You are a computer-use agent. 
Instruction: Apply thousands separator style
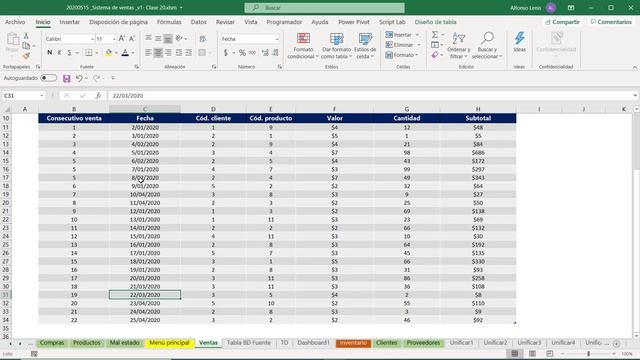pos(252,53)
